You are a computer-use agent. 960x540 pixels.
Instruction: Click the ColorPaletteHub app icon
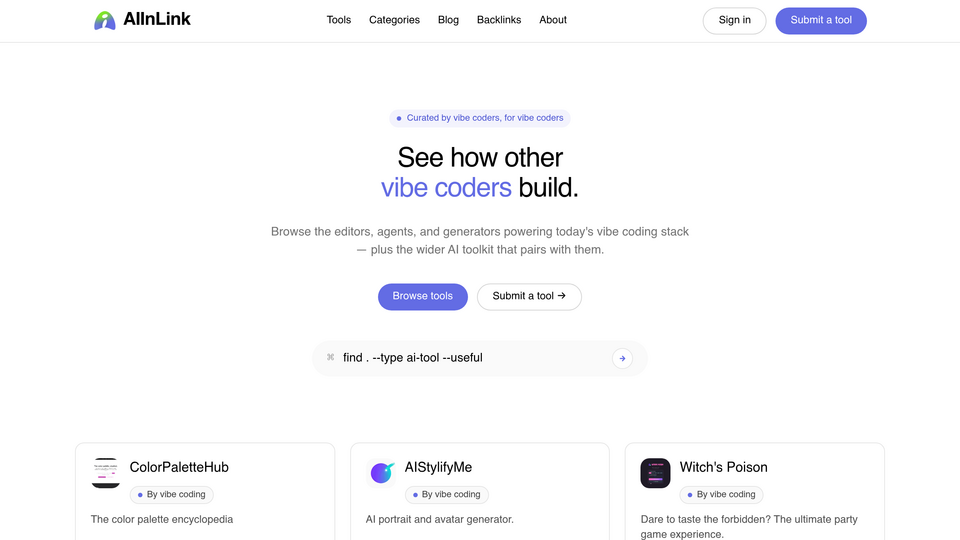click(x=105, y=473)
